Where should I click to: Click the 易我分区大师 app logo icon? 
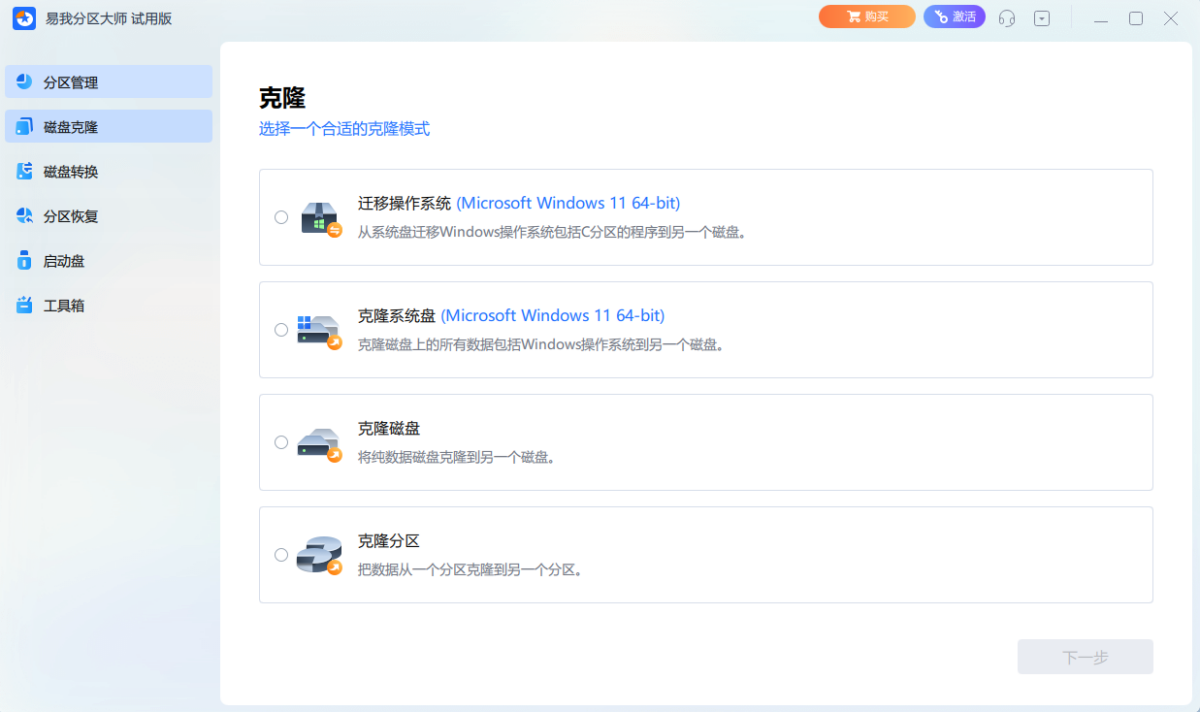[x=24, y=18]
